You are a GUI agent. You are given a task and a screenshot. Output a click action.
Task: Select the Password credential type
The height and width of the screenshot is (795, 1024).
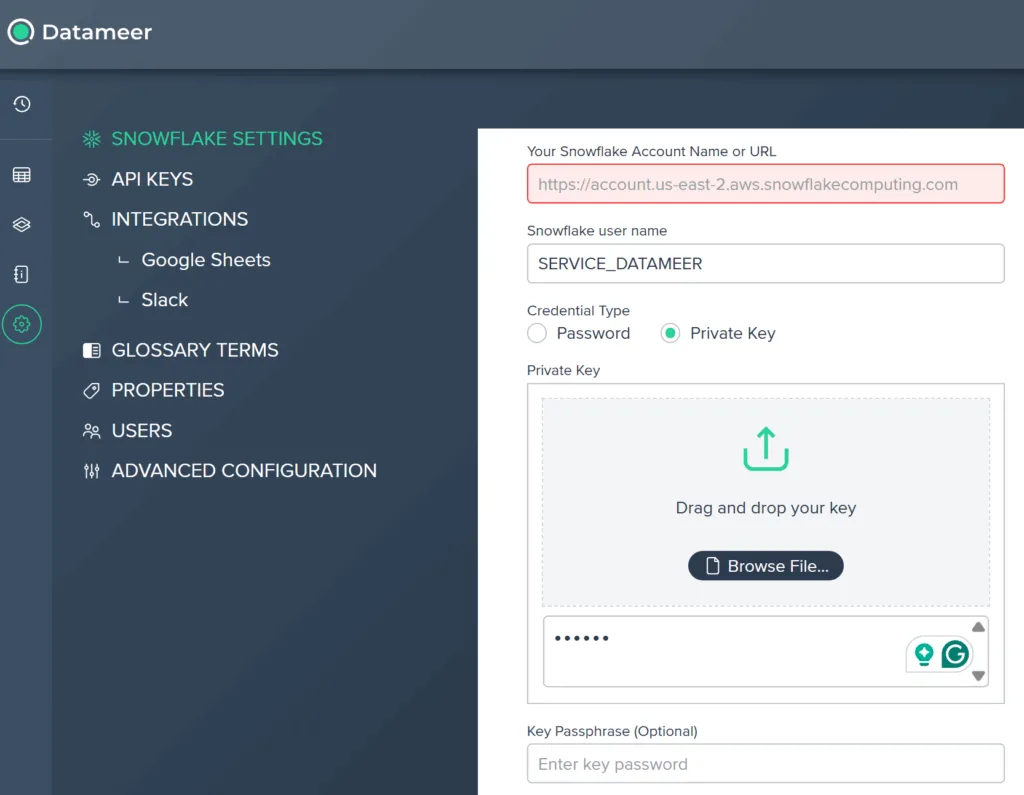click(537, 333)
